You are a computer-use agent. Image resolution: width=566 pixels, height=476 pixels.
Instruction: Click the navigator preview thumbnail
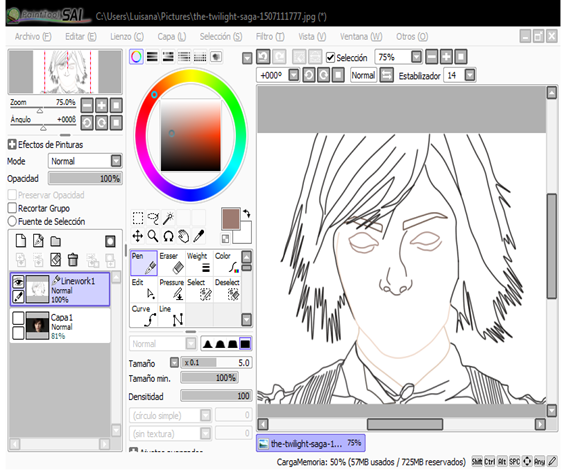point(65,72)
